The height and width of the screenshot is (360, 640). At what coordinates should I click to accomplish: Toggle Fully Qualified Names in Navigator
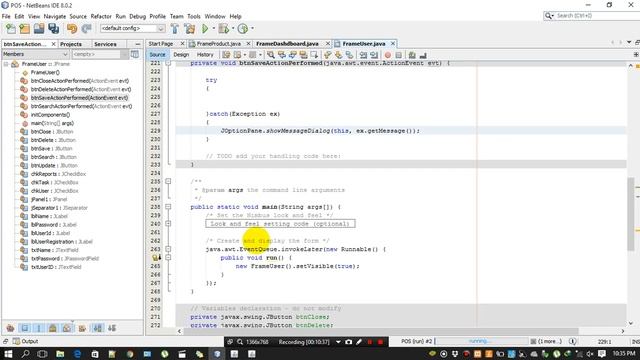(82, 328)
